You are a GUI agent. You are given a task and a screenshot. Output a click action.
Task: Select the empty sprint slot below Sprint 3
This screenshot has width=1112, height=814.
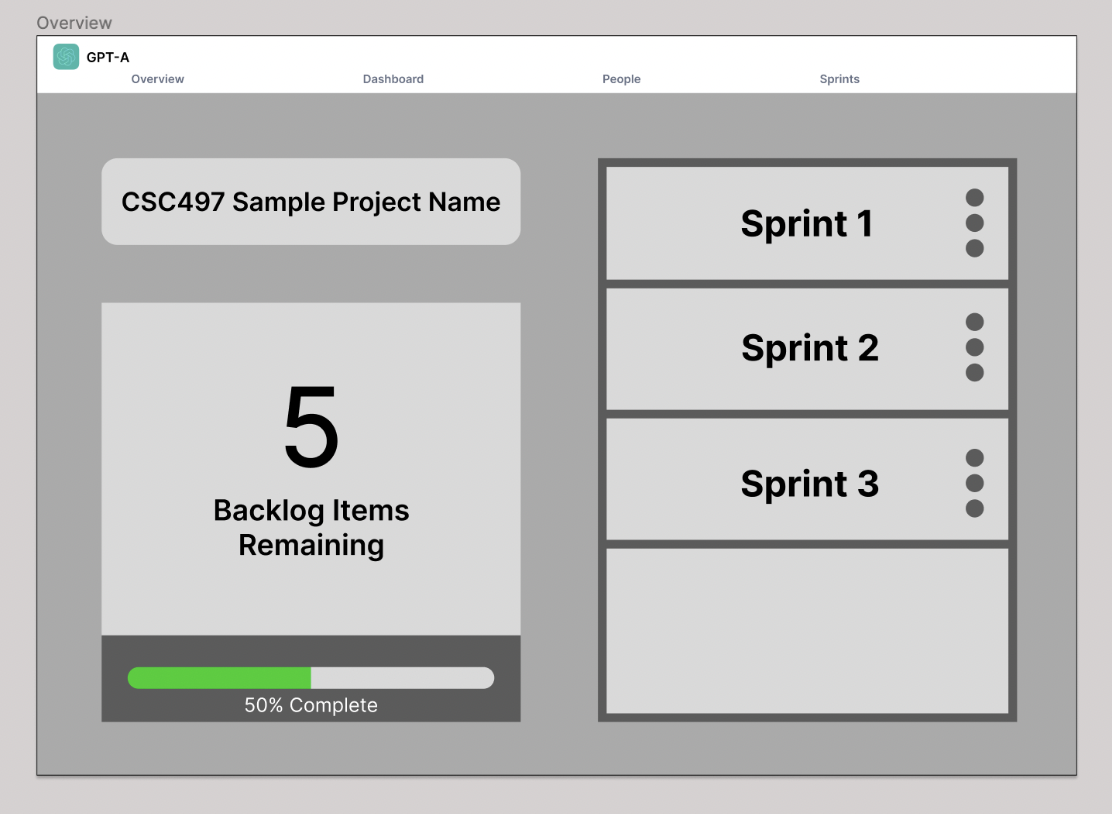coord(807,630)
